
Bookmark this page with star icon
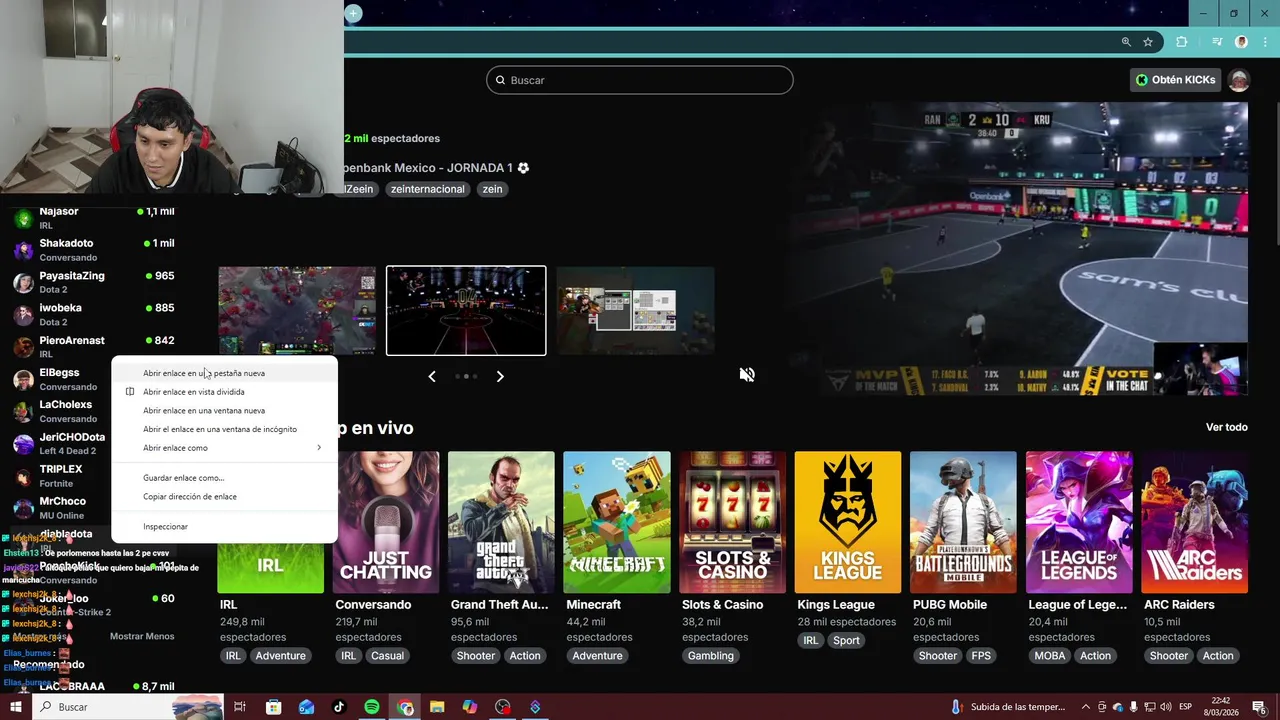click(1148, 42)
